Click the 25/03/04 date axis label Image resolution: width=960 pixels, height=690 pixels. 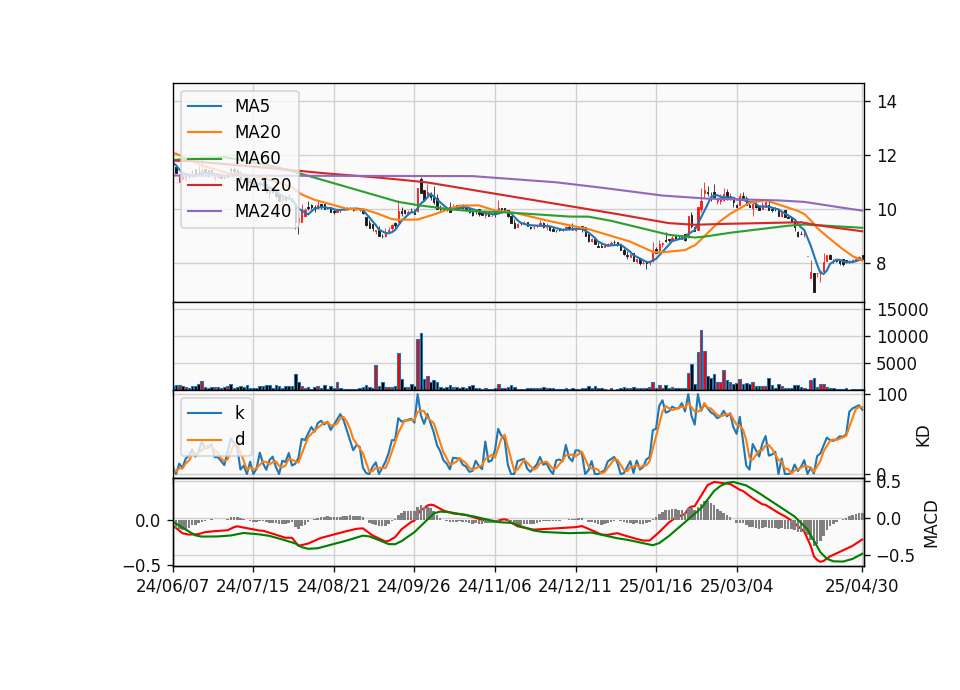point(737,586)
